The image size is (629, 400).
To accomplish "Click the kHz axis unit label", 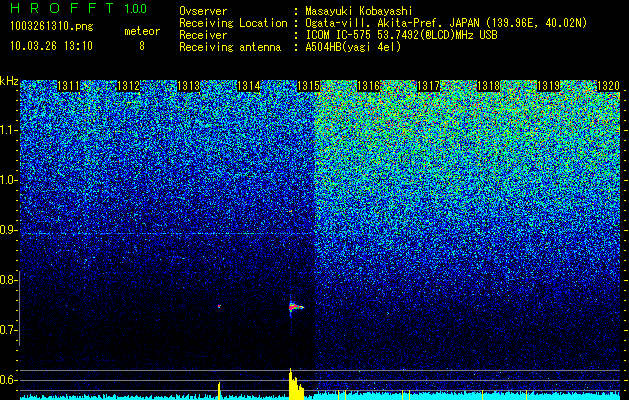I will pyautogui.click(x=9, y=81).
